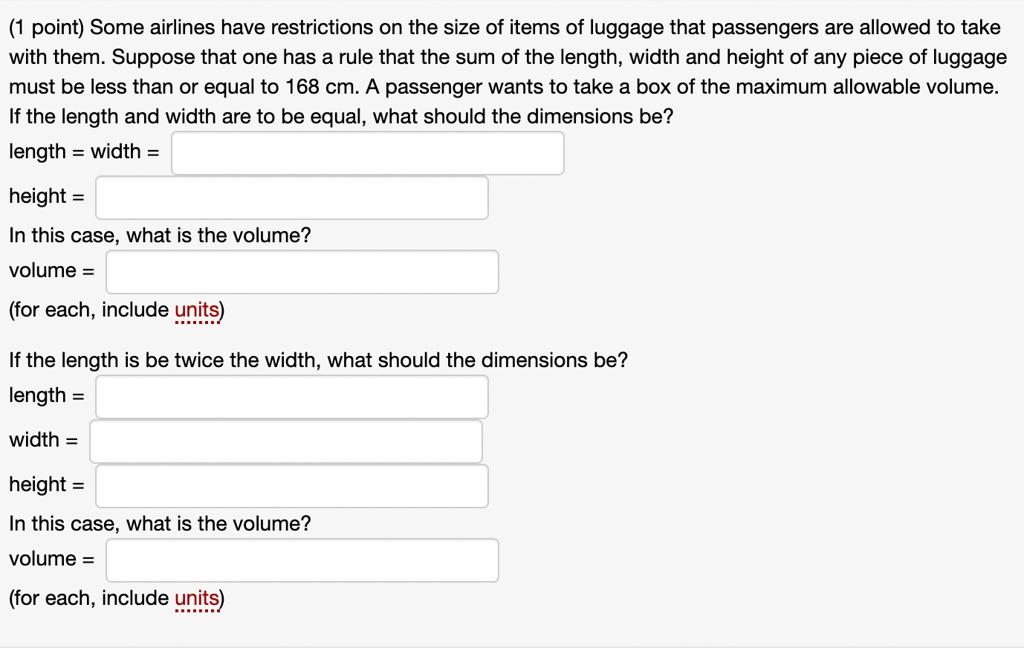The height and width of the screenshot is (648, 1024).
Task: Click the 'volume =' label in the equal-sides case
Action: (52, 270)
